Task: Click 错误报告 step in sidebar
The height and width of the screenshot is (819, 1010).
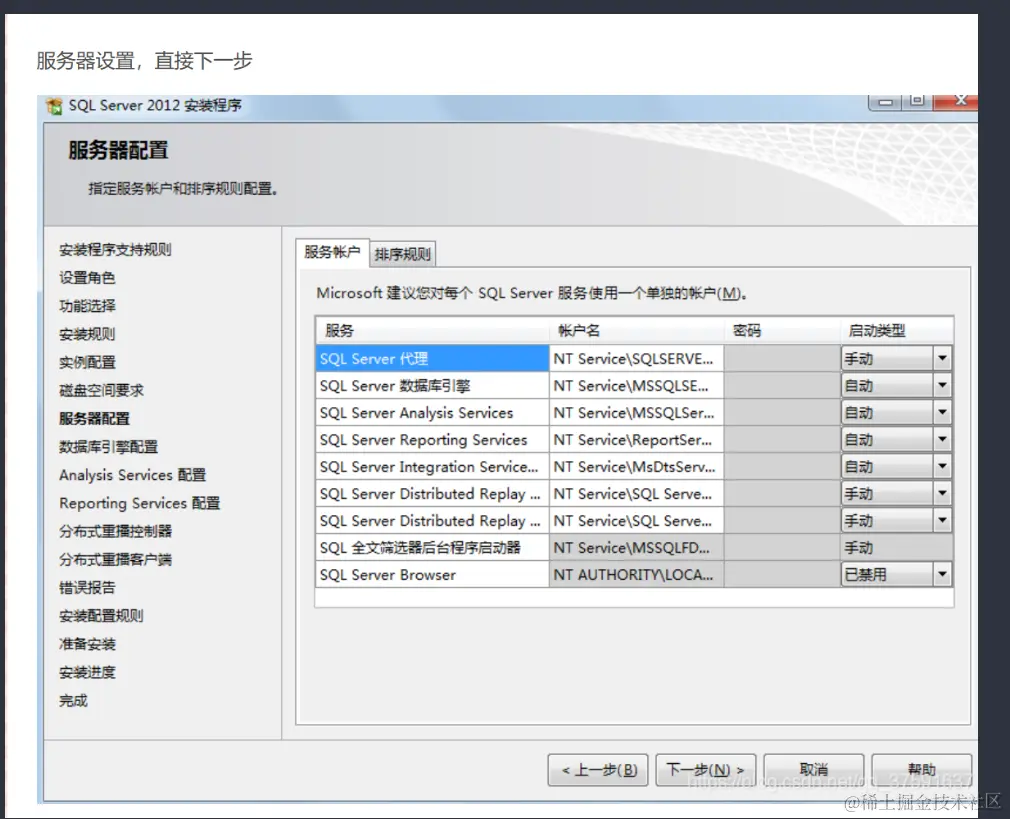Action: point(87,588)
